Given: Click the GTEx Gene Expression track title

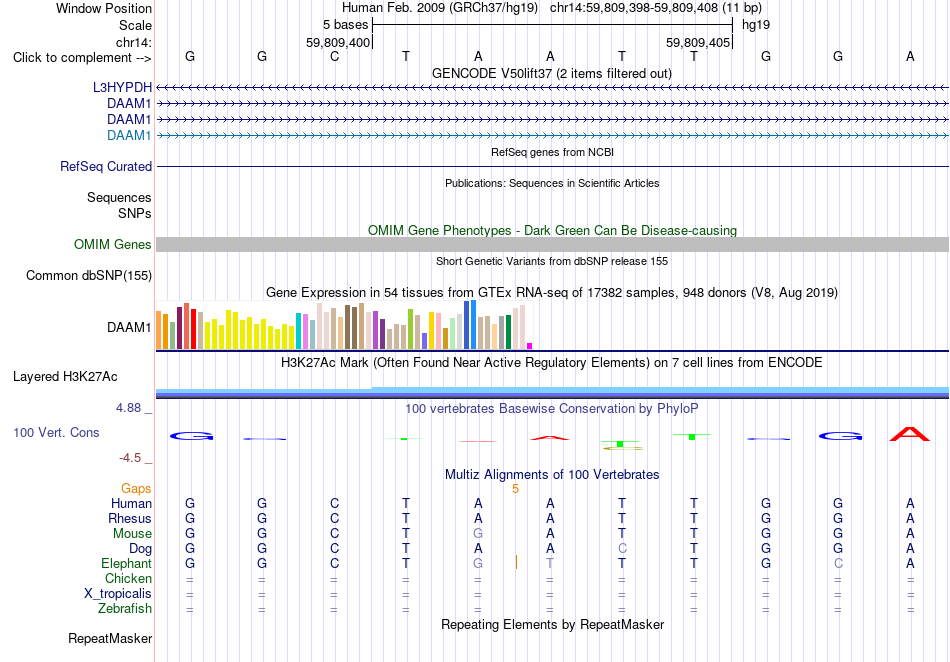Looking at the screenshot, I should coord(552,293).
